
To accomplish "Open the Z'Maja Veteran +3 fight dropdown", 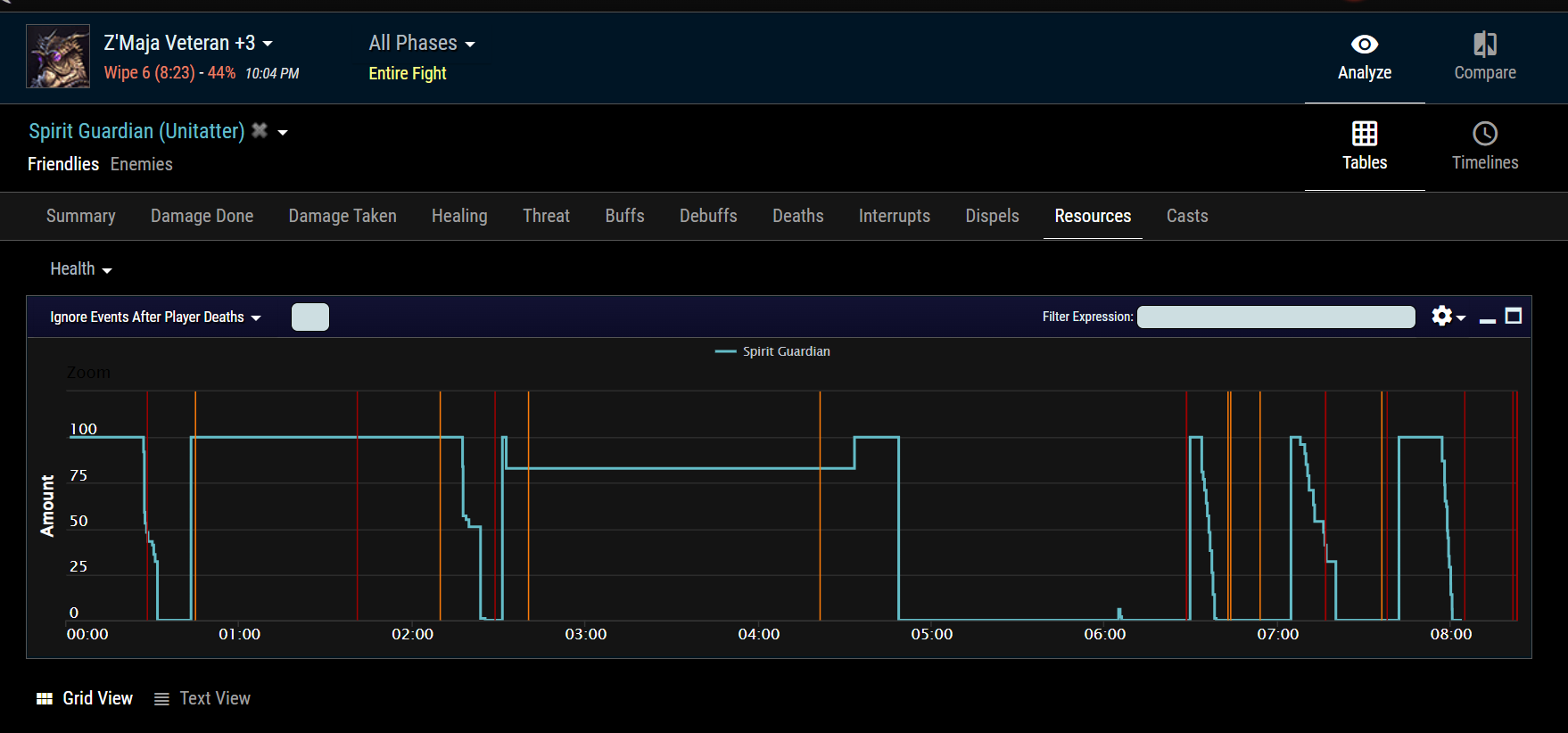I will pos(188,43).
